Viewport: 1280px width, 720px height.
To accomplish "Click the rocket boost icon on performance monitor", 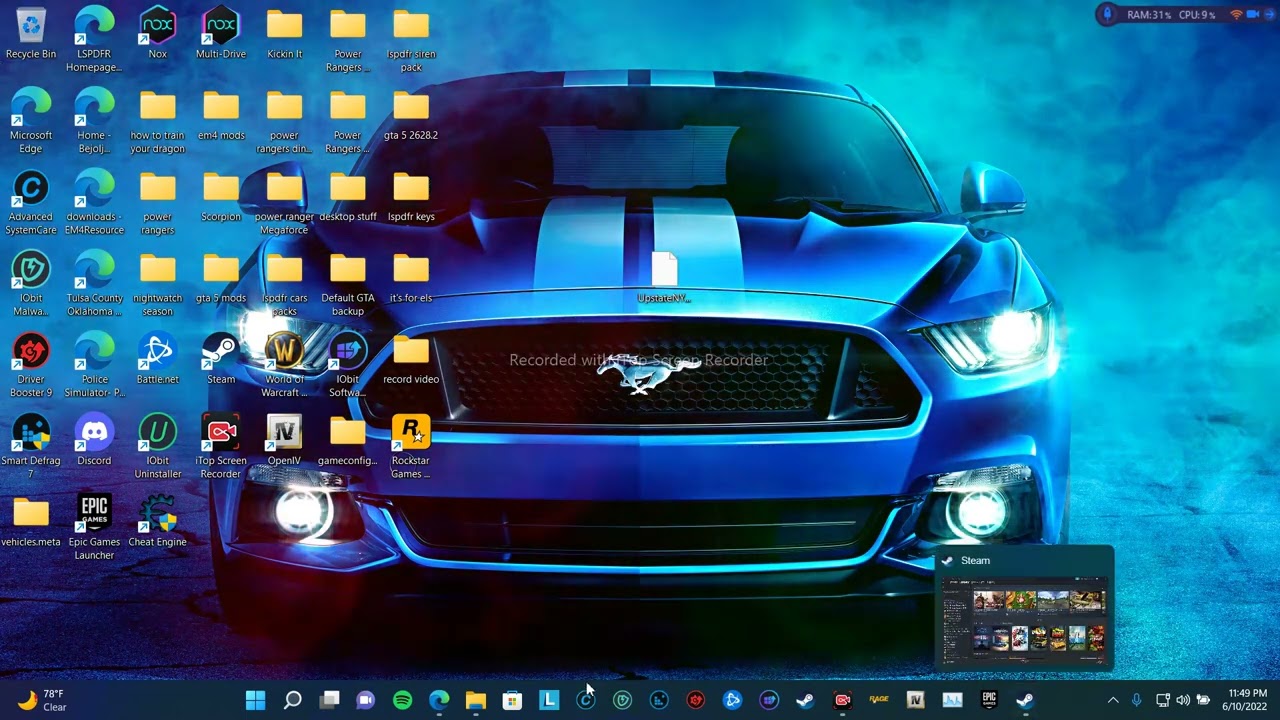I will click(x=1107, y=15).
